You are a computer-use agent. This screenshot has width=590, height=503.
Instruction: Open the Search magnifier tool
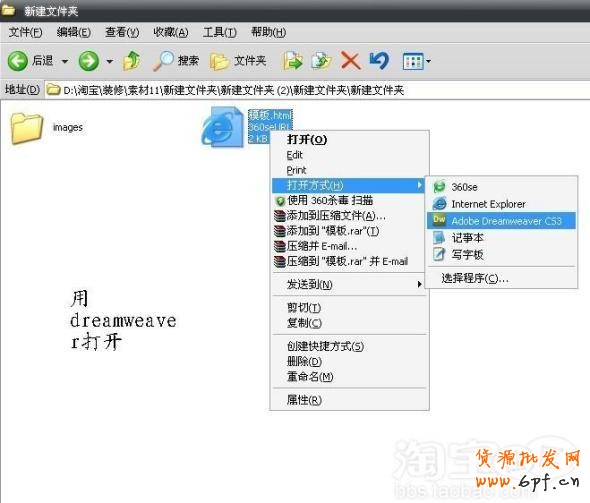click(176, 61)
